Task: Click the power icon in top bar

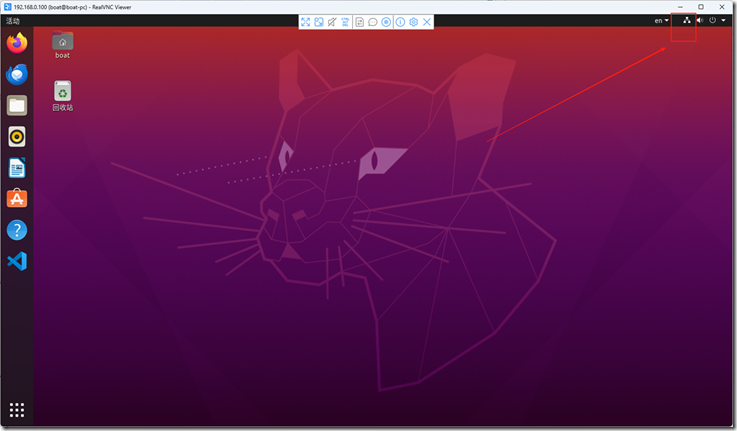Action: (x=713, y=20)
